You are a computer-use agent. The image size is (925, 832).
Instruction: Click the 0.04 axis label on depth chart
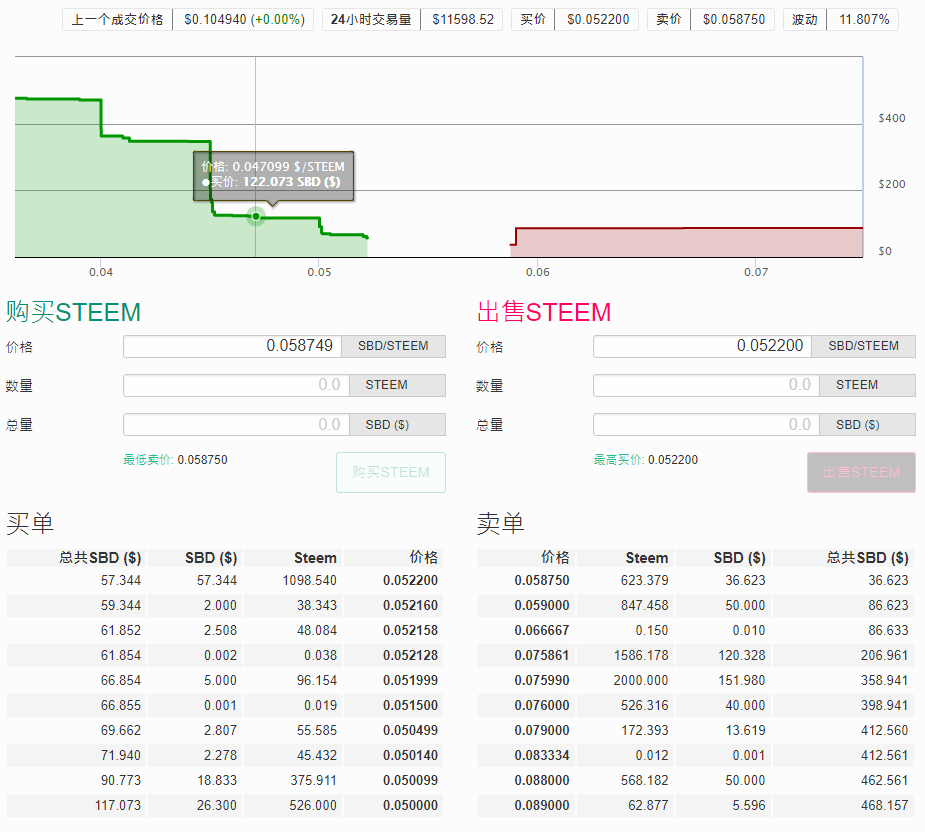[x=101, y=273]
